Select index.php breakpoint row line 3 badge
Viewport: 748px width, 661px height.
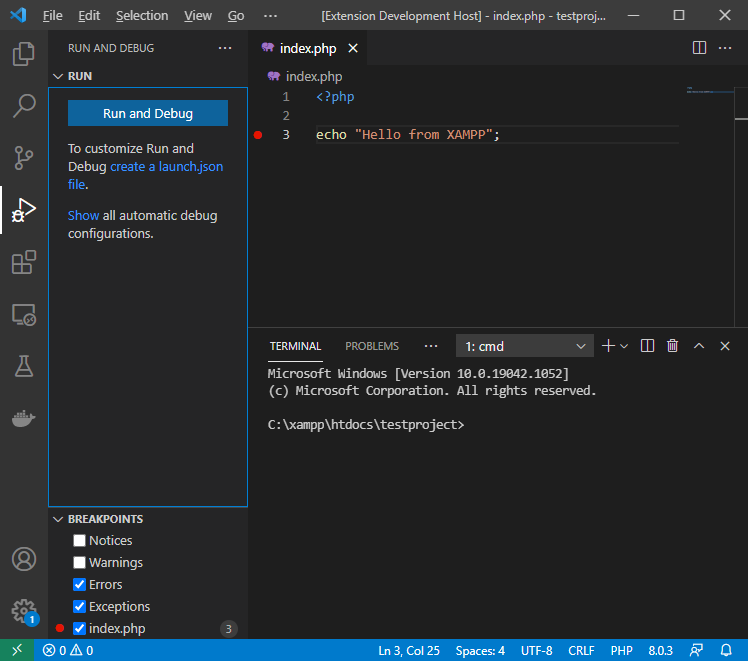point(229,629)
